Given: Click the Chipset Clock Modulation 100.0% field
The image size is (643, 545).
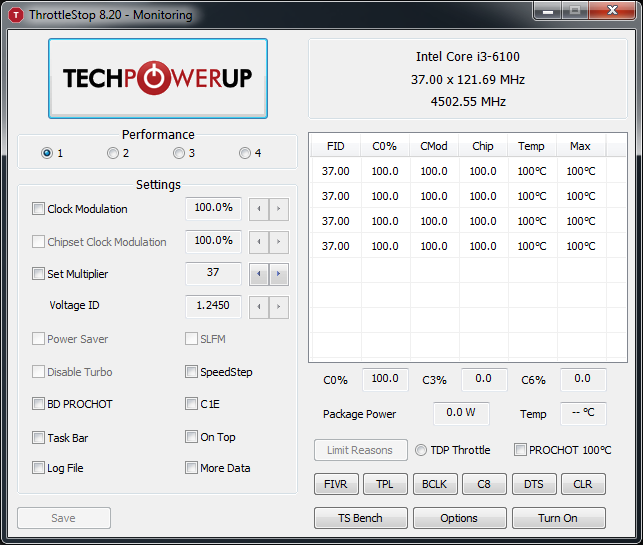Looking at the screenshot, I should [x=213, y=241].
